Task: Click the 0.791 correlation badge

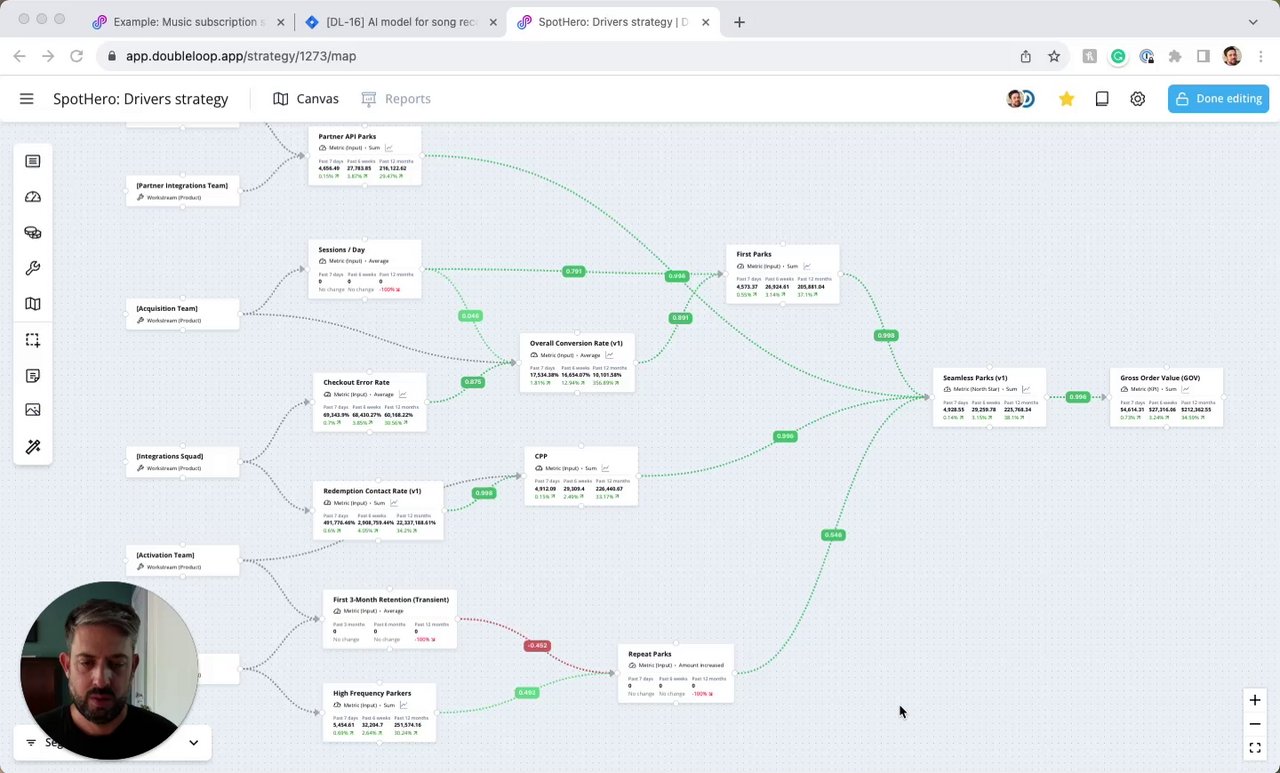Action: 573,271
